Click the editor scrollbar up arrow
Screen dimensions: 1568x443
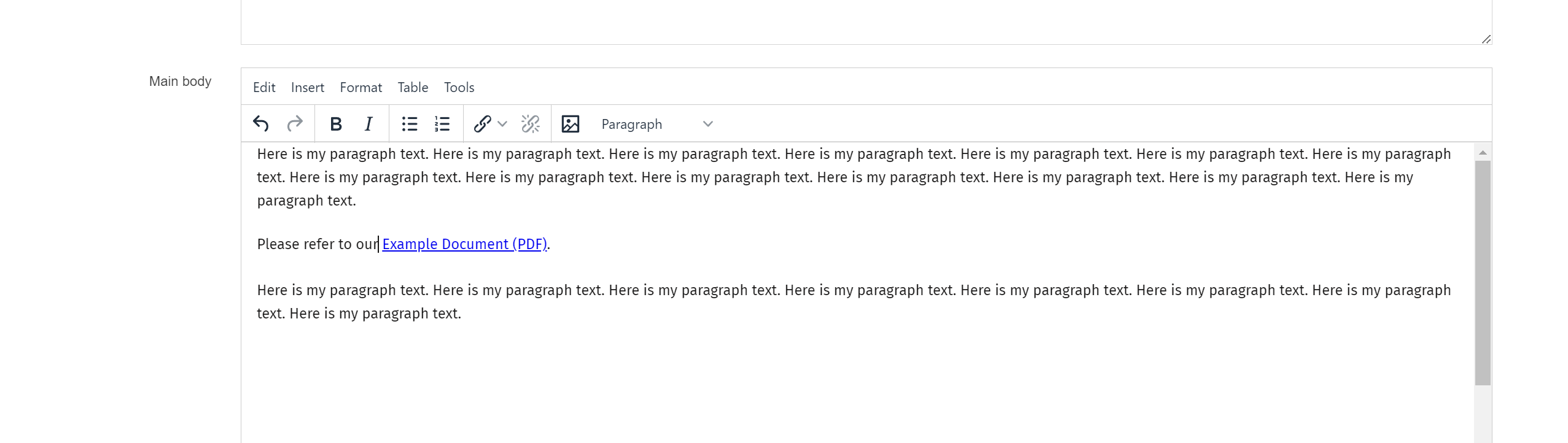1483,152
